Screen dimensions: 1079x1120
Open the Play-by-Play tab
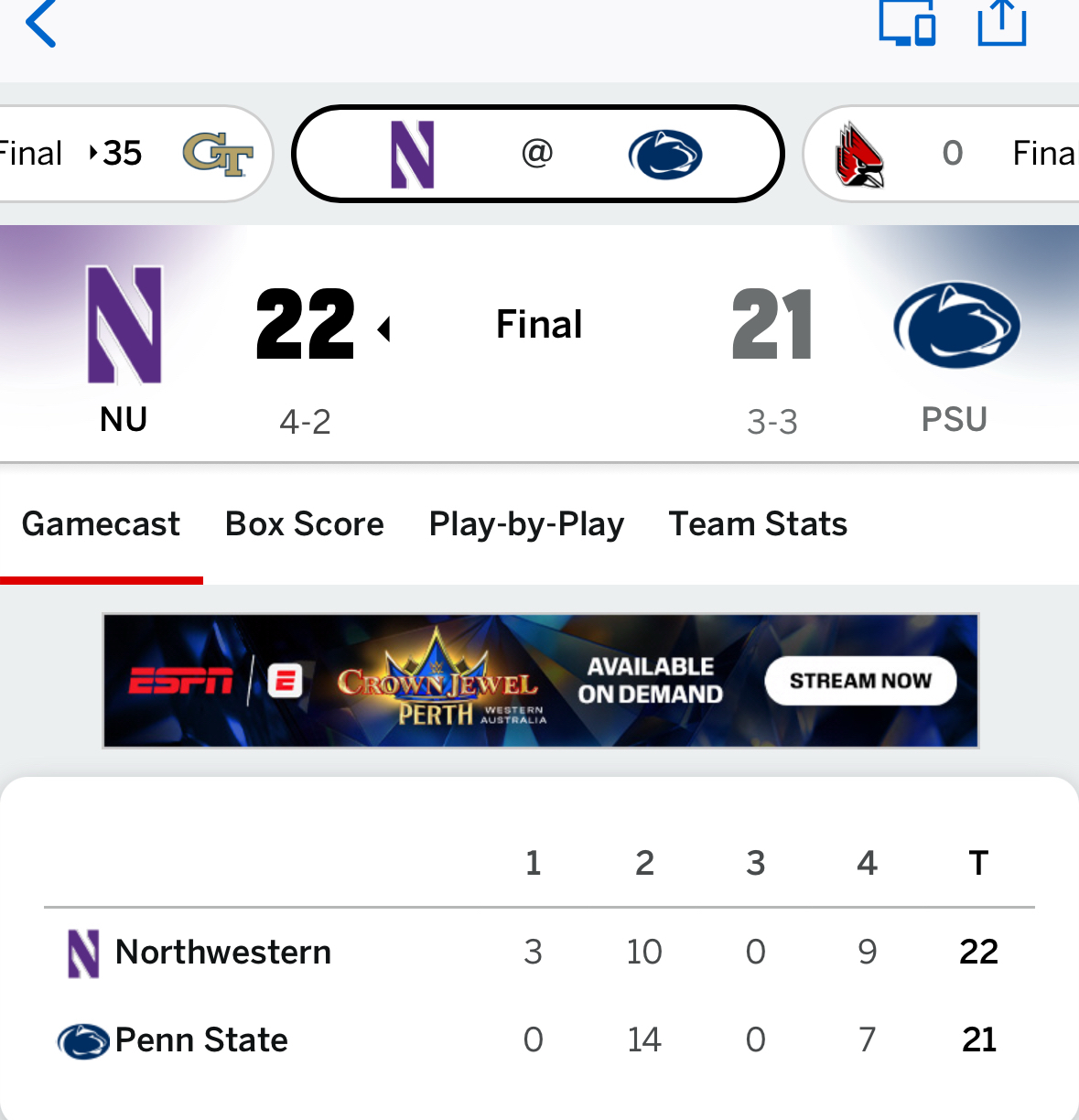(526, 524)
